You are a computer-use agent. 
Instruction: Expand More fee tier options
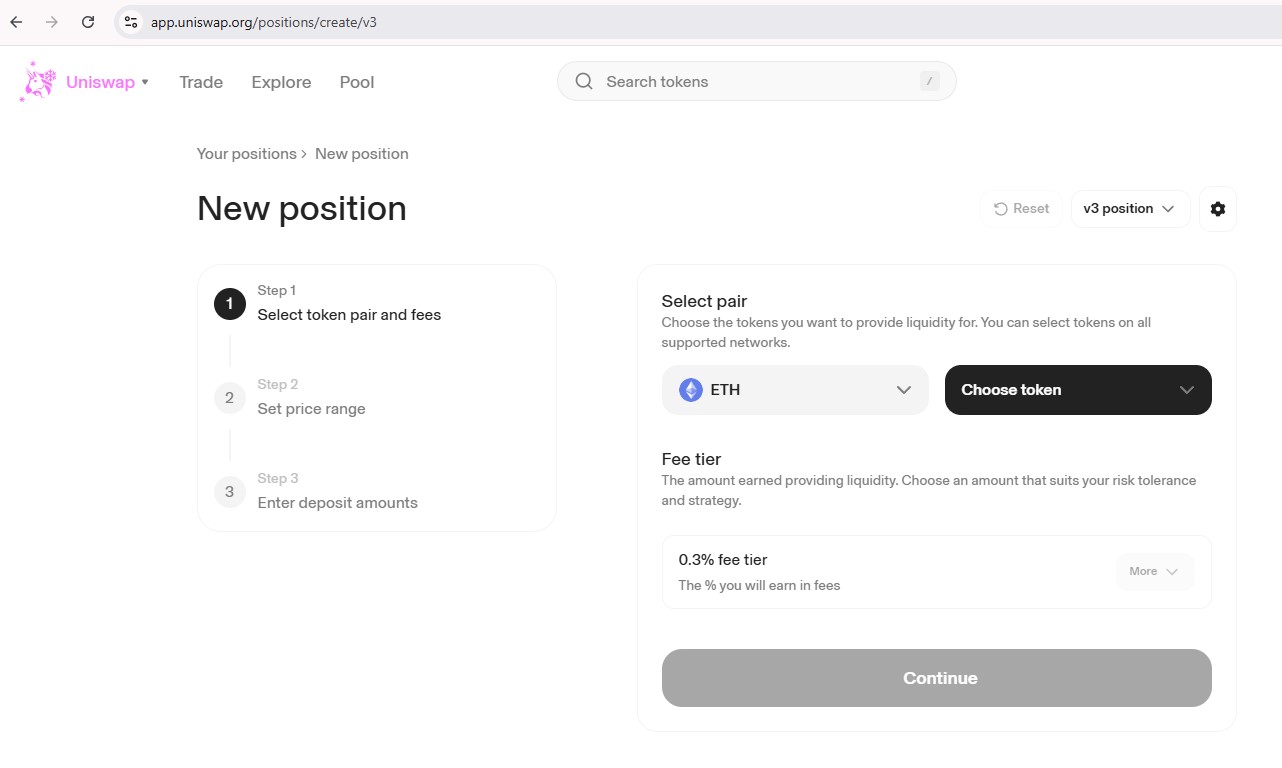(1154, 571)
